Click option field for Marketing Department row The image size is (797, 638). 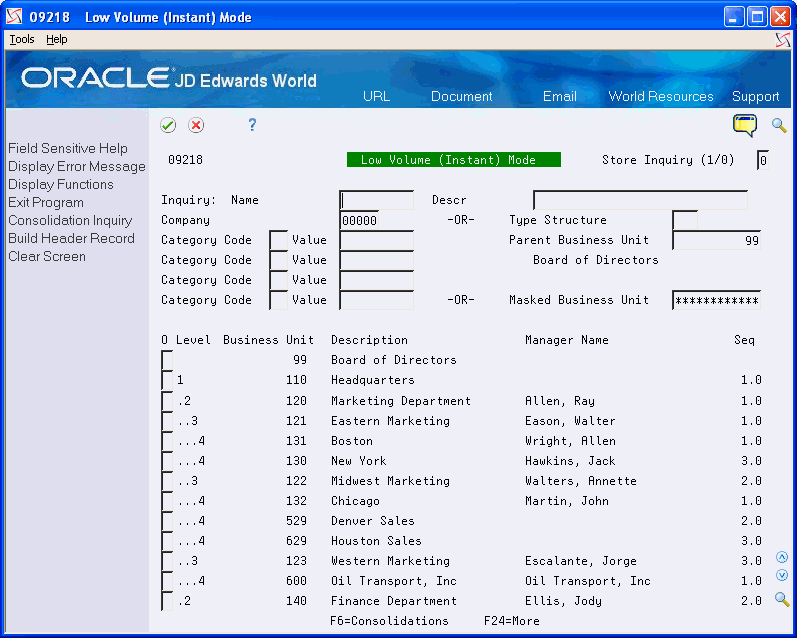[x=167, y=401]
